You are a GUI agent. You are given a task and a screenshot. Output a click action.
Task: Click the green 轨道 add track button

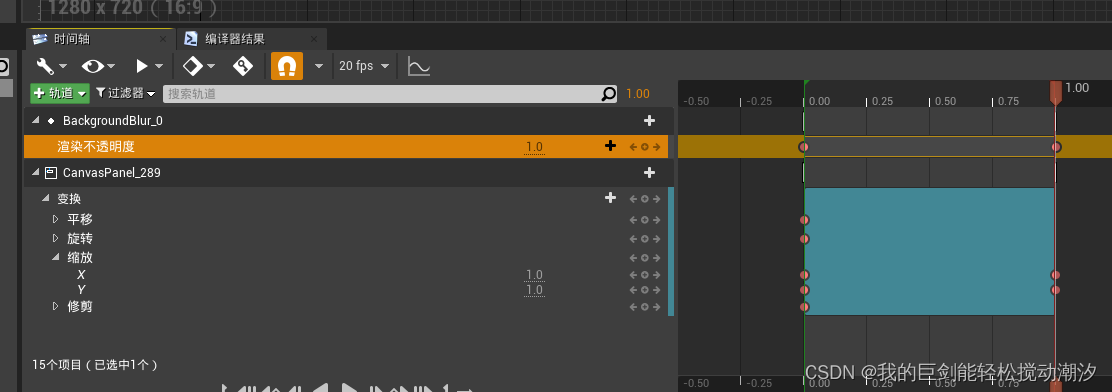pyautogui.click(x=60, y=93)
